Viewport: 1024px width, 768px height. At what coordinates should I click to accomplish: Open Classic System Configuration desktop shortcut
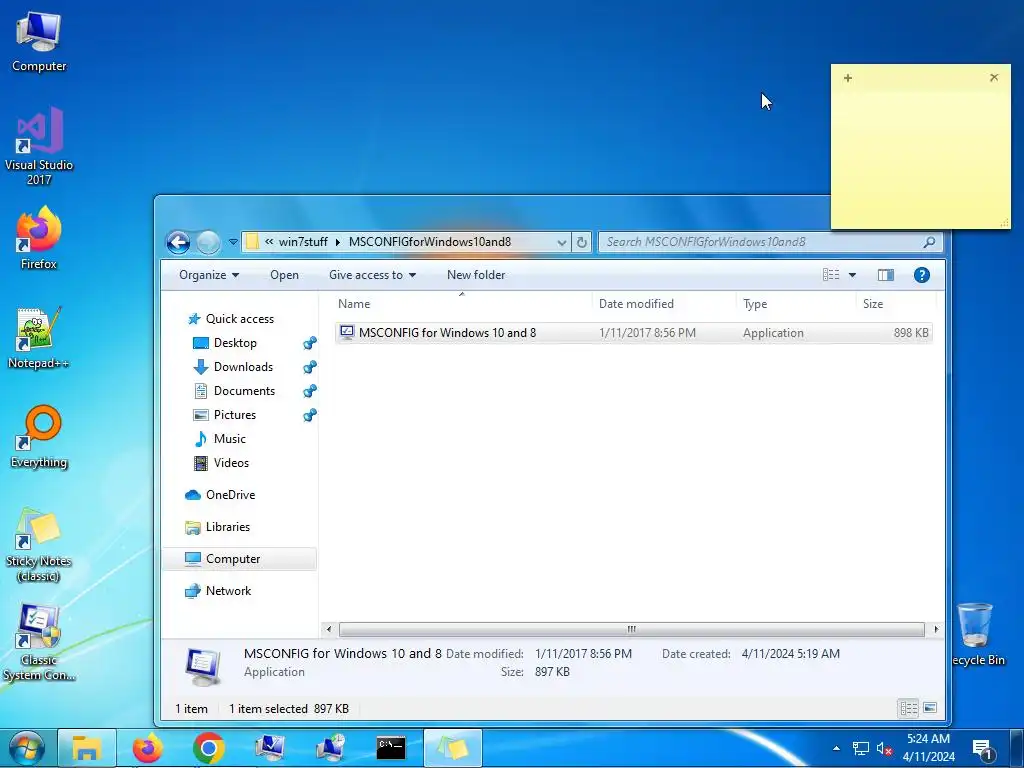point(39,643)
